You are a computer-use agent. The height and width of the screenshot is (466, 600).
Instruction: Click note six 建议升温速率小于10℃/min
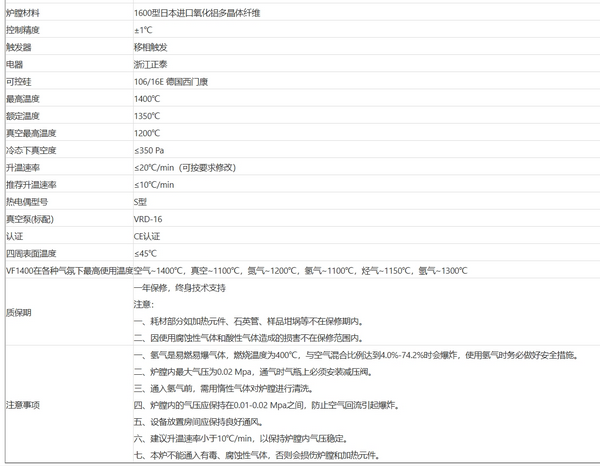click(x=241, y=438)
